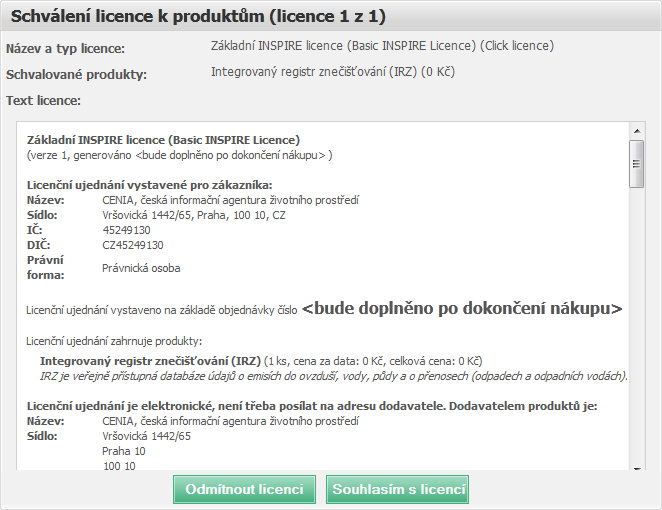Click the value Právnická osoba
The width and height of the screenshot is (662, 510).
pos(141,268)
